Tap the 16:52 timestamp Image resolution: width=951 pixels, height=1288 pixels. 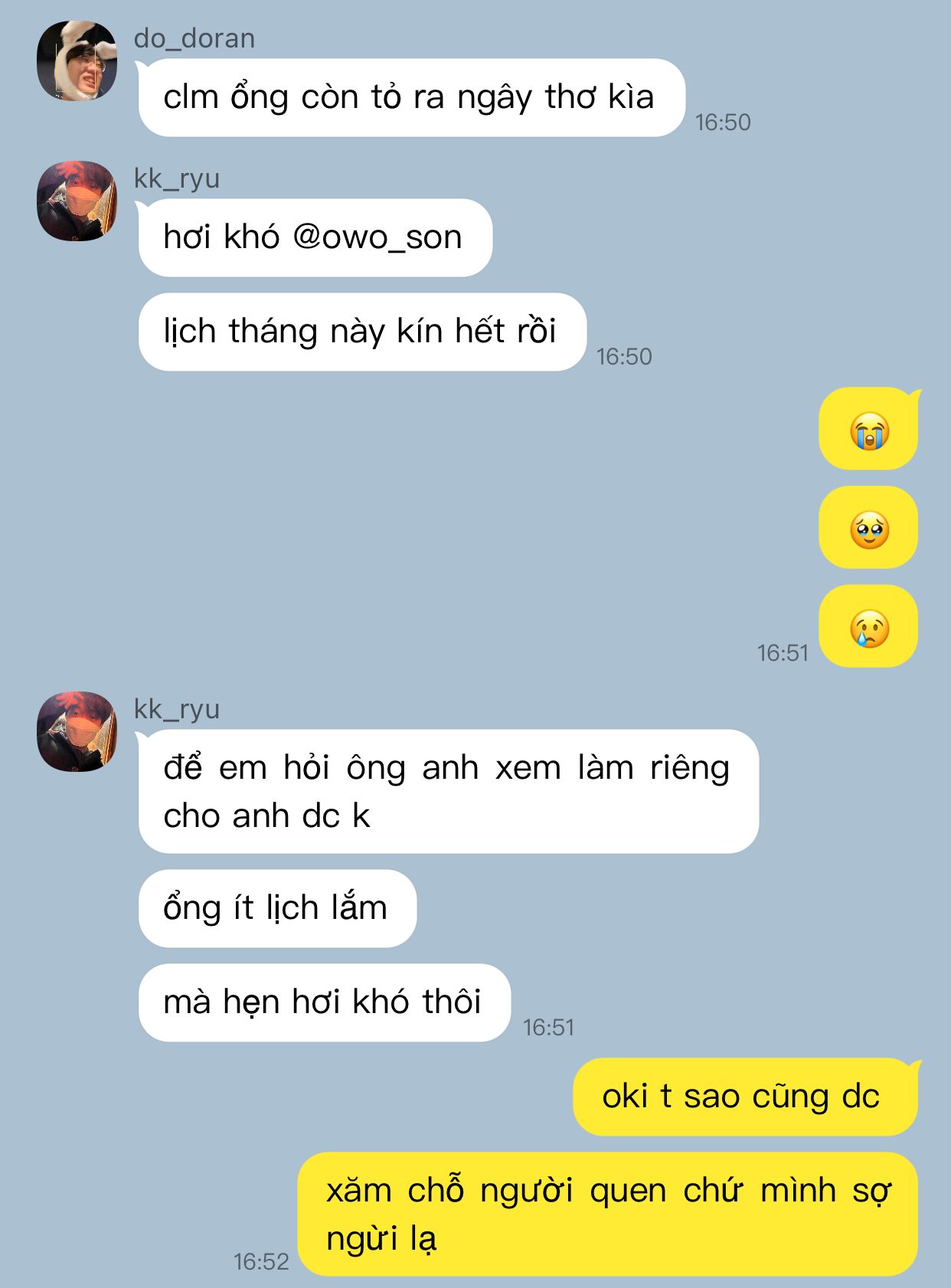click(261, 1261)
